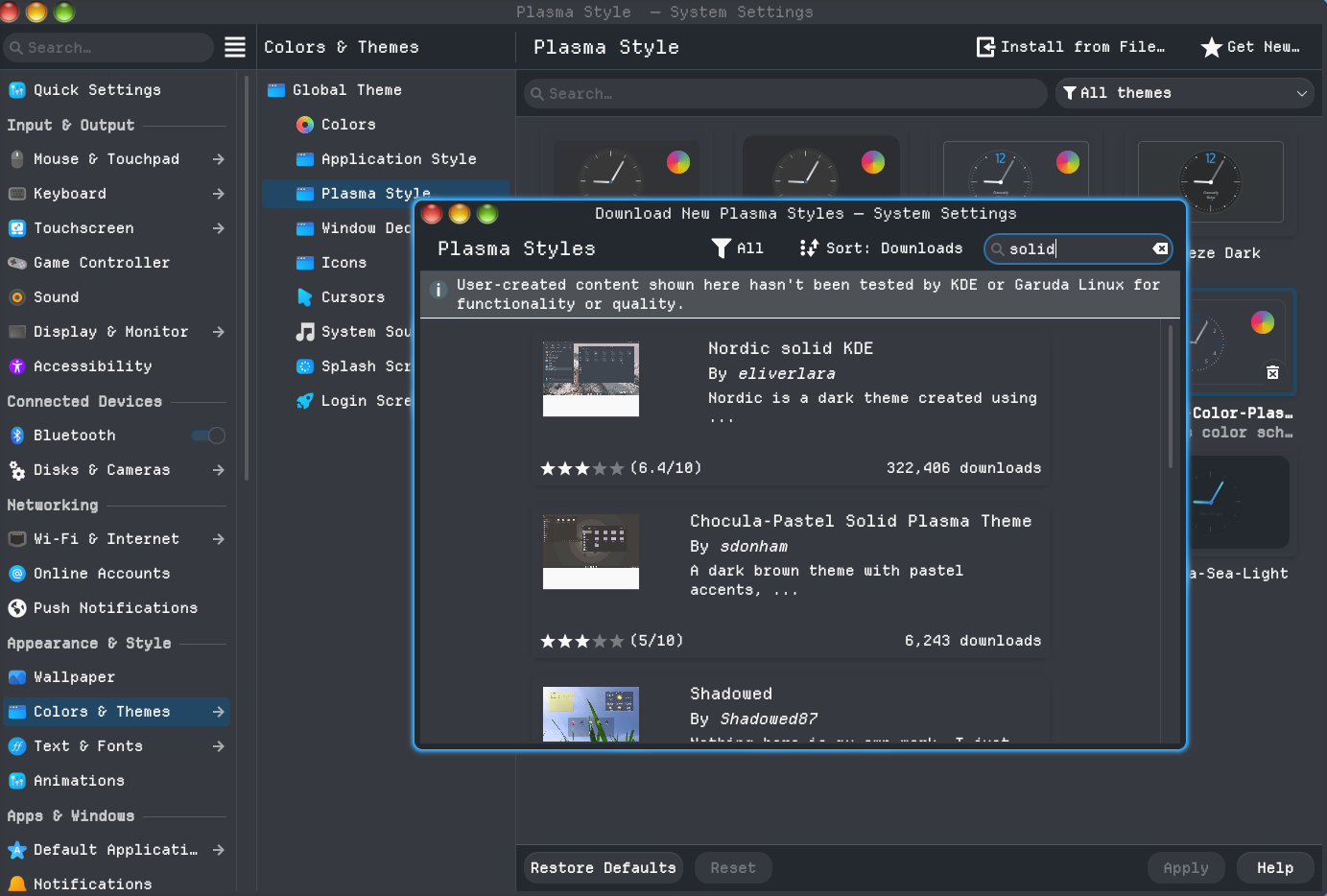Click the download dialog's vertical scrollbar
The width and height of the screenshot is (1327, 896).
(x=1170, y=397)
